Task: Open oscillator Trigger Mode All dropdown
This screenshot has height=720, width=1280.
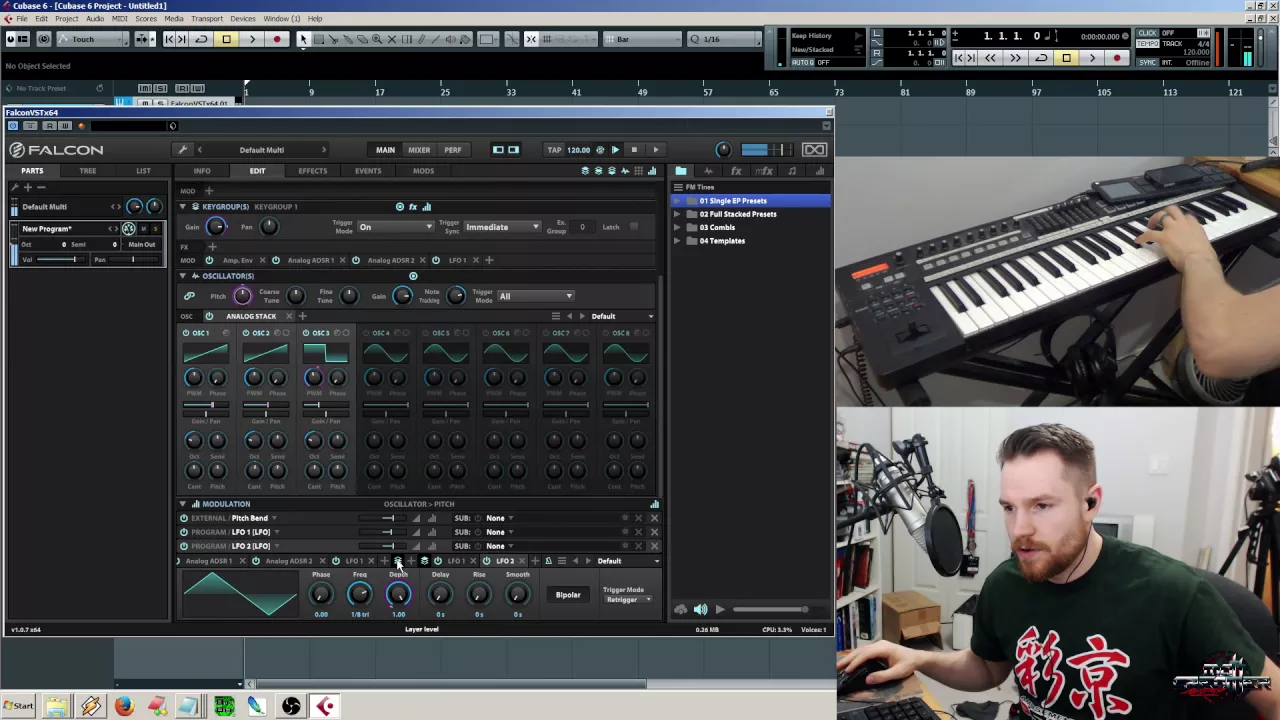Action: 535,296
